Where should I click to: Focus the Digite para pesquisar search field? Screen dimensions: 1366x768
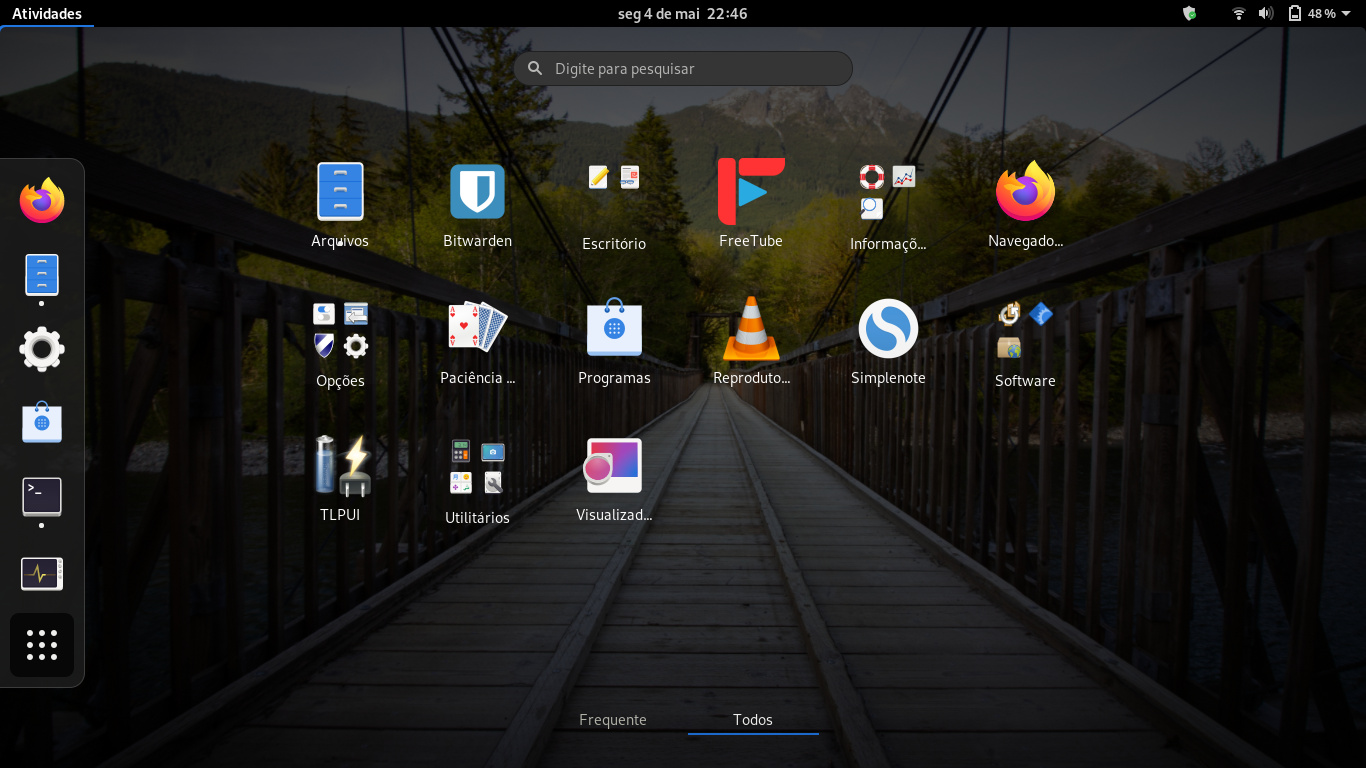[x=683, y=68]
